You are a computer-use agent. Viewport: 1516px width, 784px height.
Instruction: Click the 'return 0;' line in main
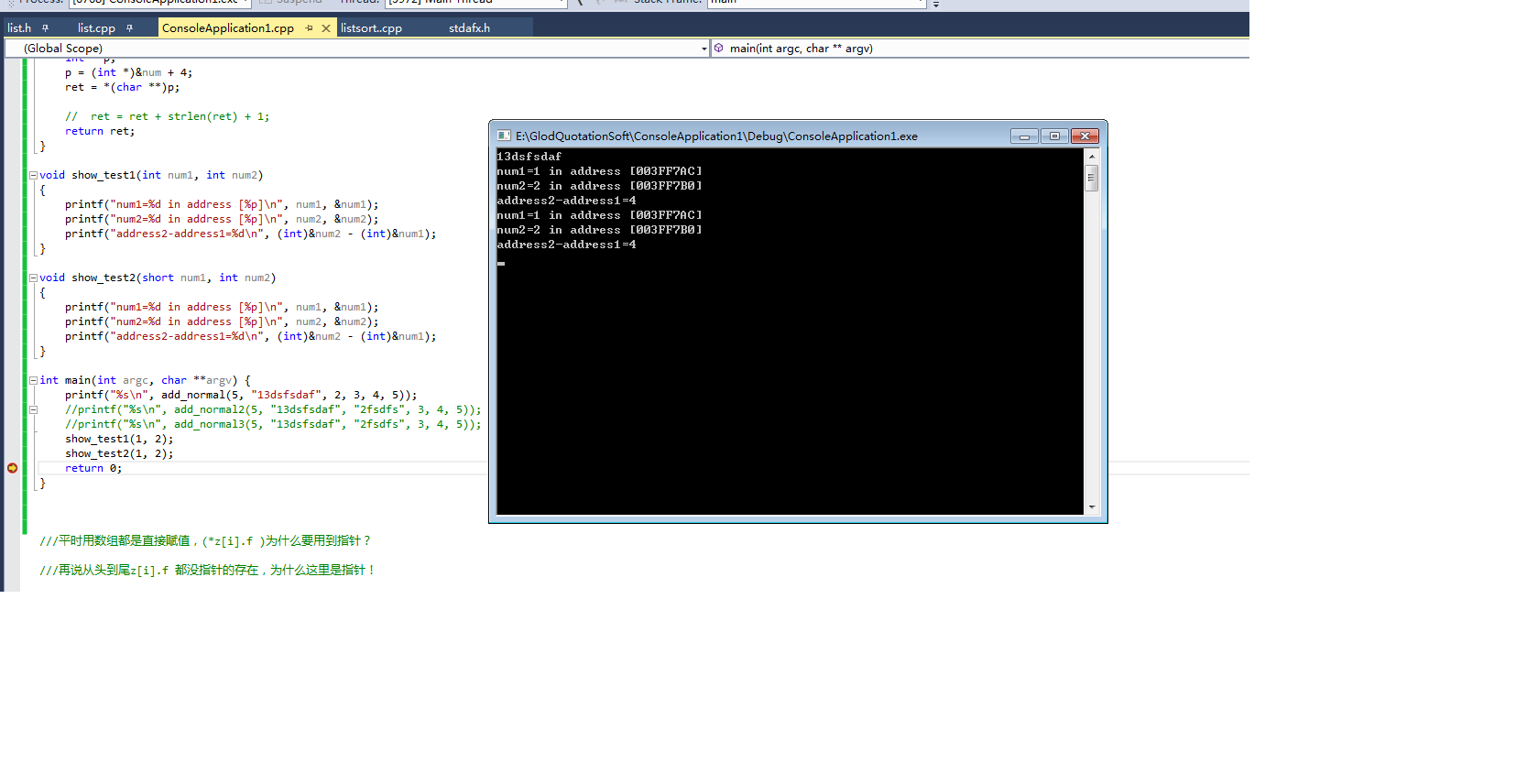[x=93, y=468]
